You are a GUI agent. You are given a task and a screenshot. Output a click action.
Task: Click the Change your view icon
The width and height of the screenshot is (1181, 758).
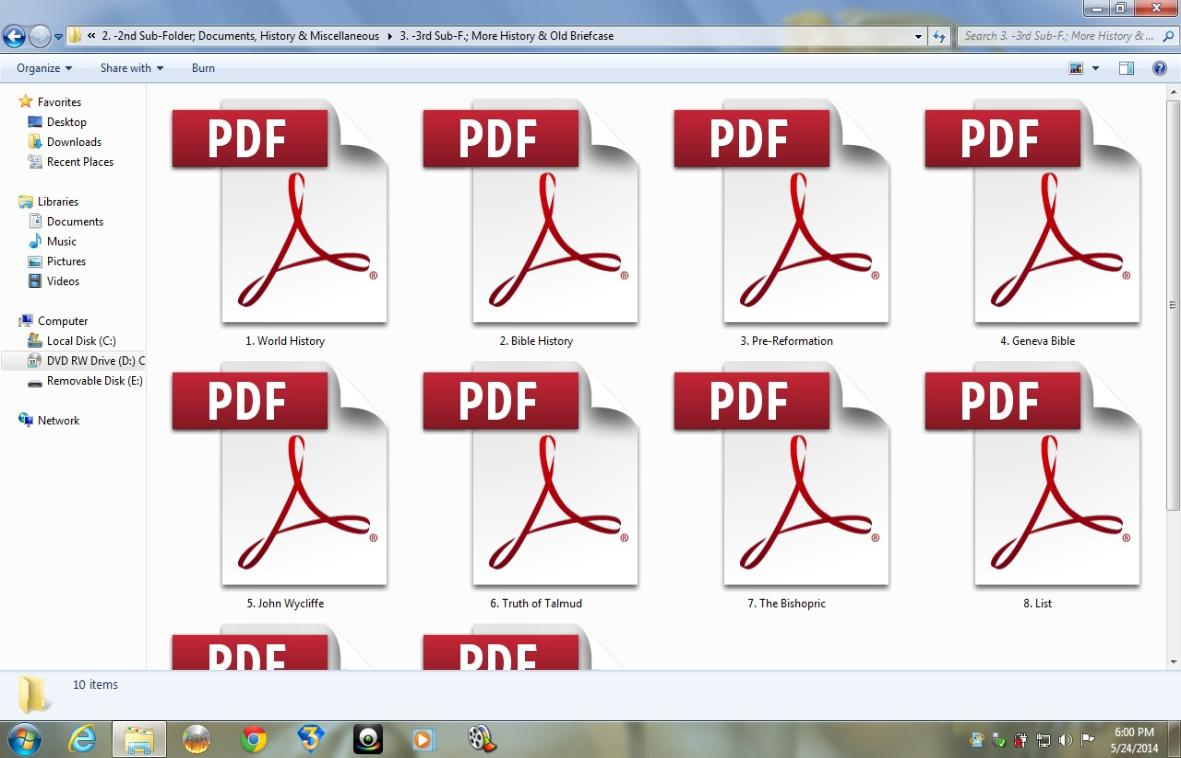(x=1076, y=69)
